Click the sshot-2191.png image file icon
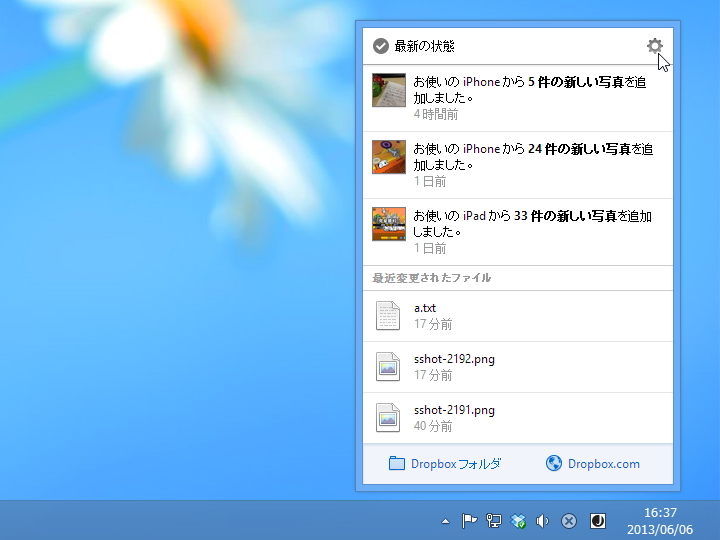Screen dimensions: 720x540 (x=388, y=418)
